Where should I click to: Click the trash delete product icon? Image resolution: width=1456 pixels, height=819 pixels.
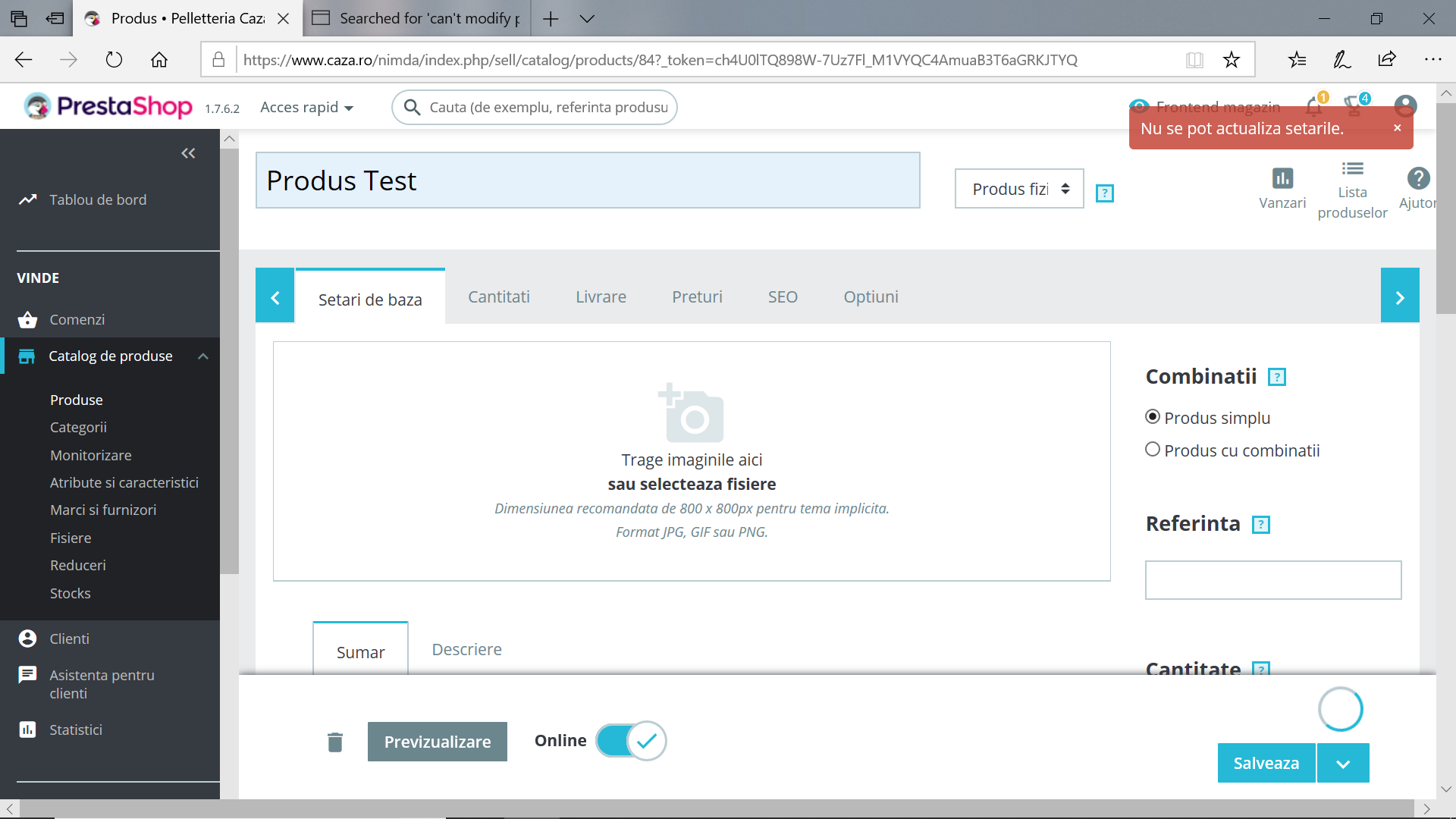click(x=335, y=742)
